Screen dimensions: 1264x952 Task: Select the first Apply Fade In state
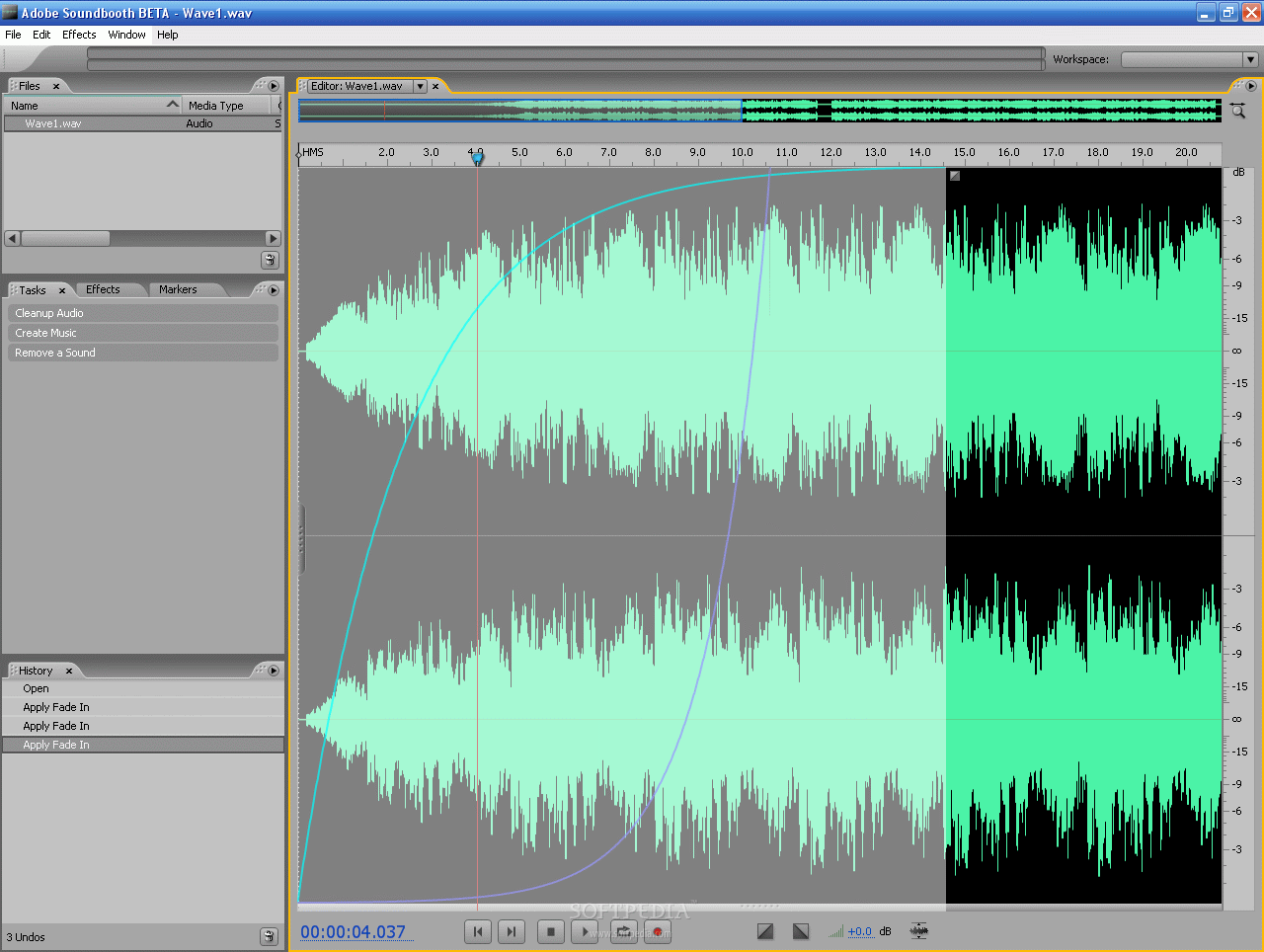(x=143, y=707)
